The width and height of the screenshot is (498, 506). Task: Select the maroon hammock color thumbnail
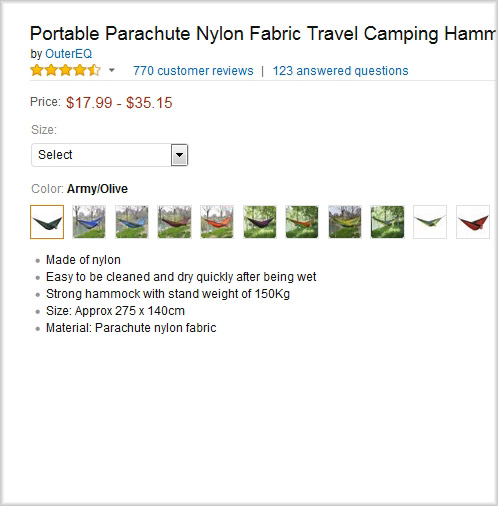pos(174,222)
